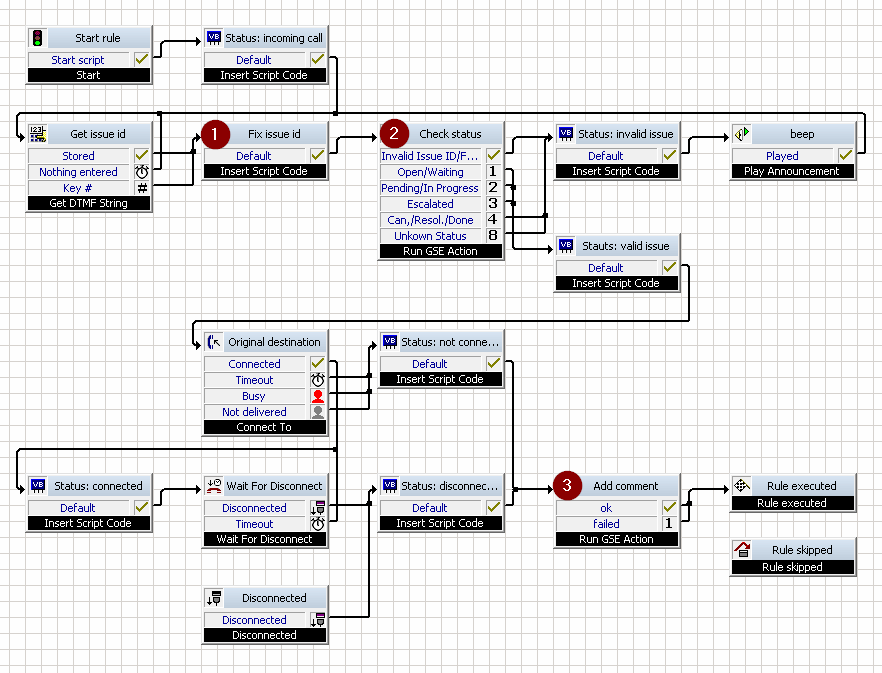Click the Busy output of Original destination
Image resolution: width=882 pixels, height=673 pixels.
click(x=254, y=396)
